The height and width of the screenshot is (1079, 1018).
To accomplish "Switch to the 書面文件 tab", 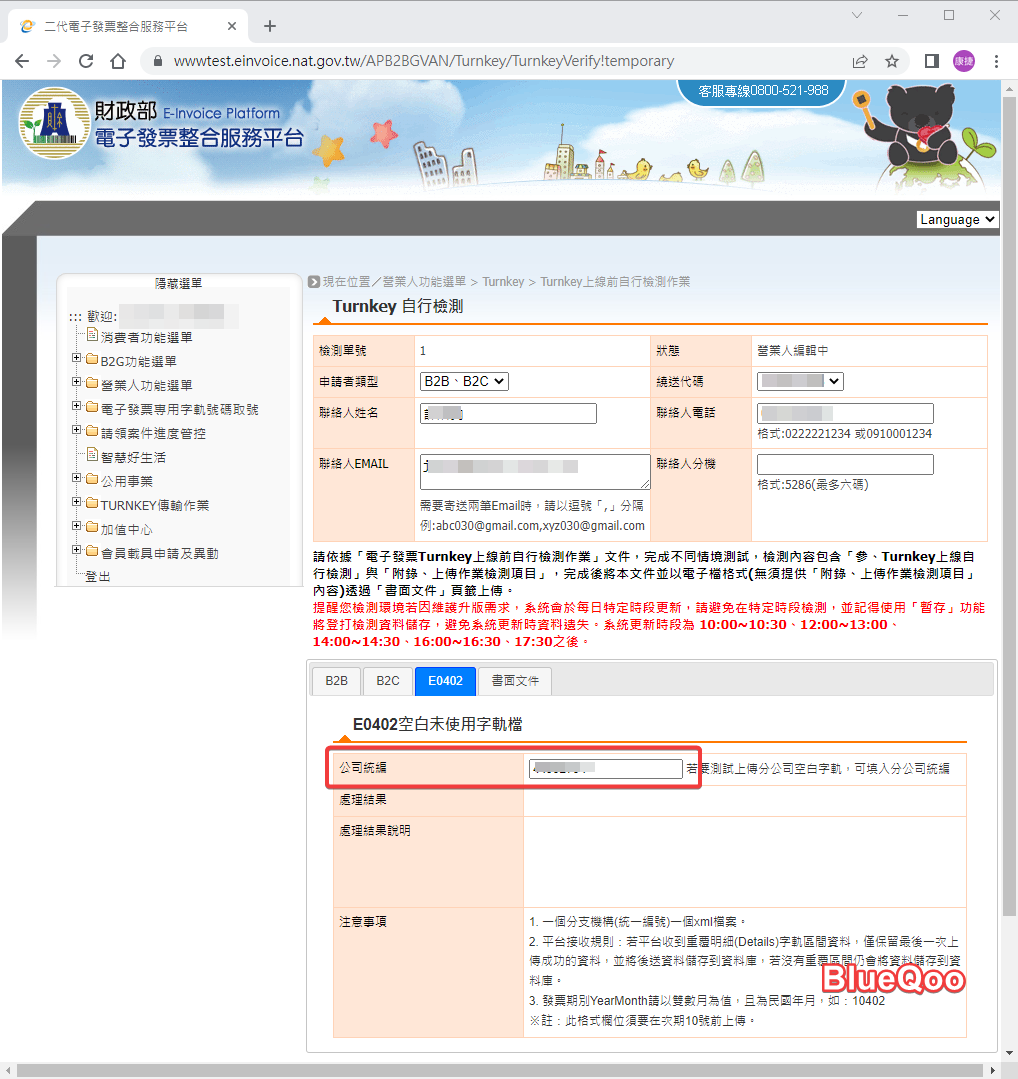I will pos(514,681).
